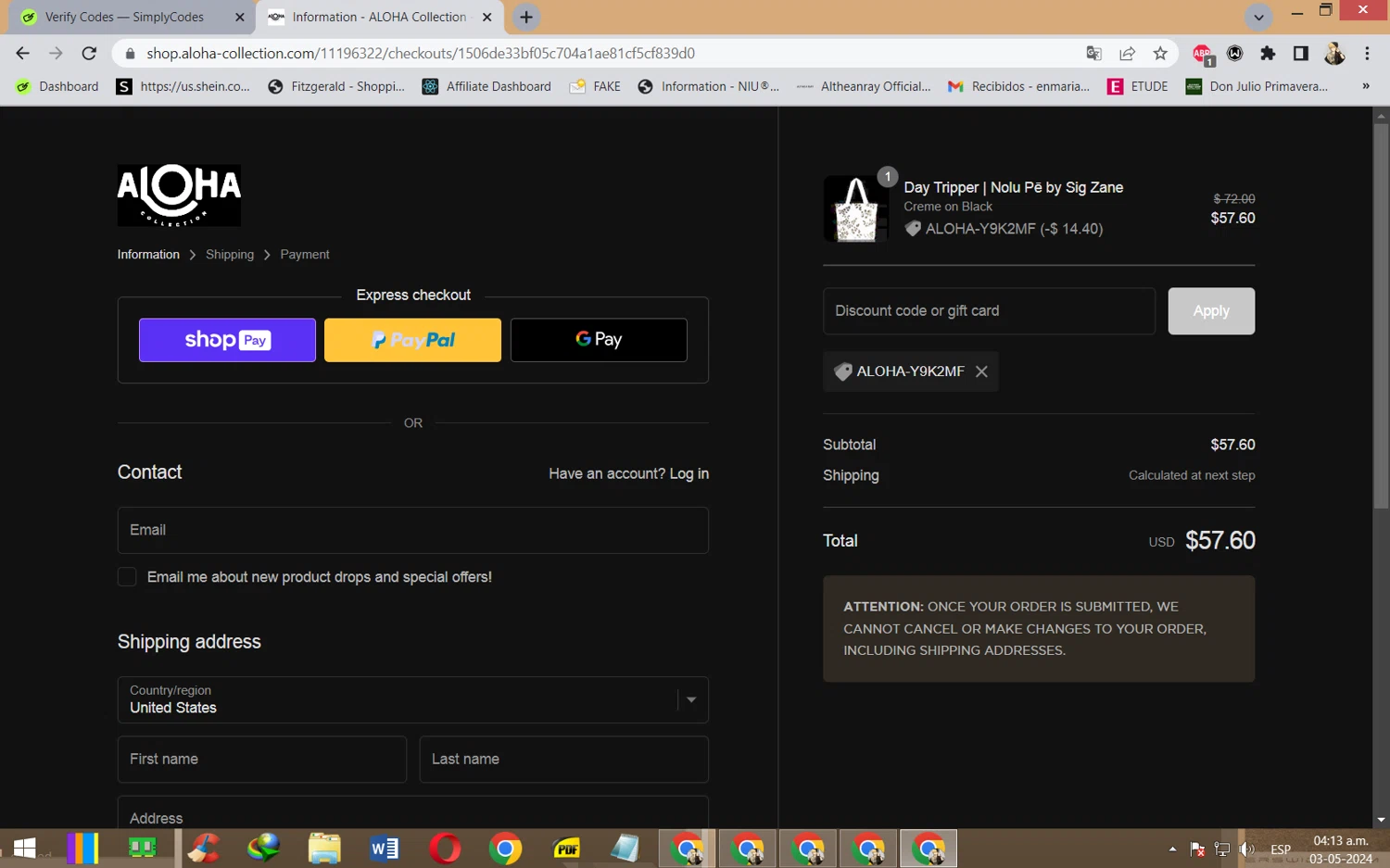Reload the current page
Image resolution: width=1390 pixels, height=868 pixels.
pos(89,54)
